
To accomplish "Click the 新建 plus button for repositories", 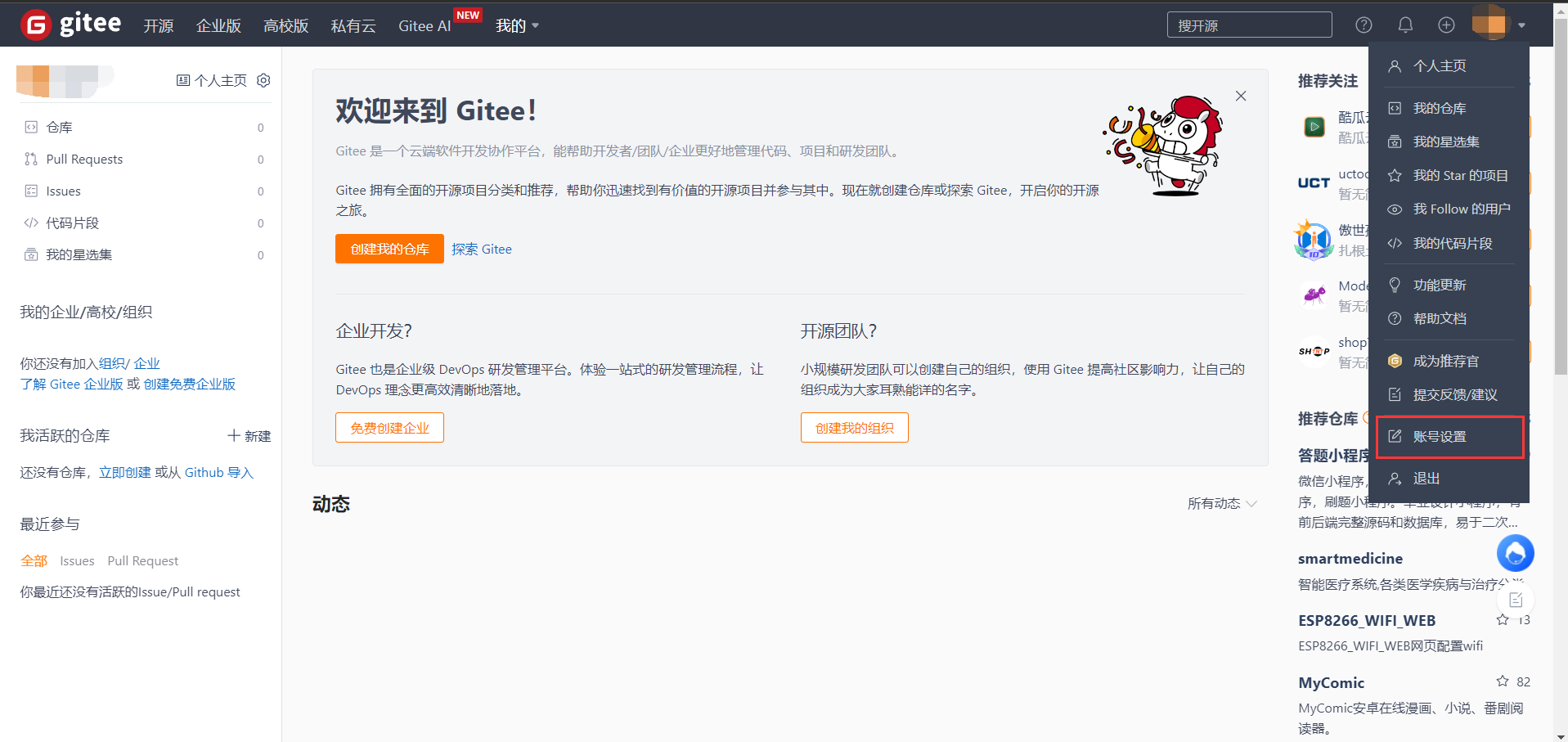I will pos(249,436).
